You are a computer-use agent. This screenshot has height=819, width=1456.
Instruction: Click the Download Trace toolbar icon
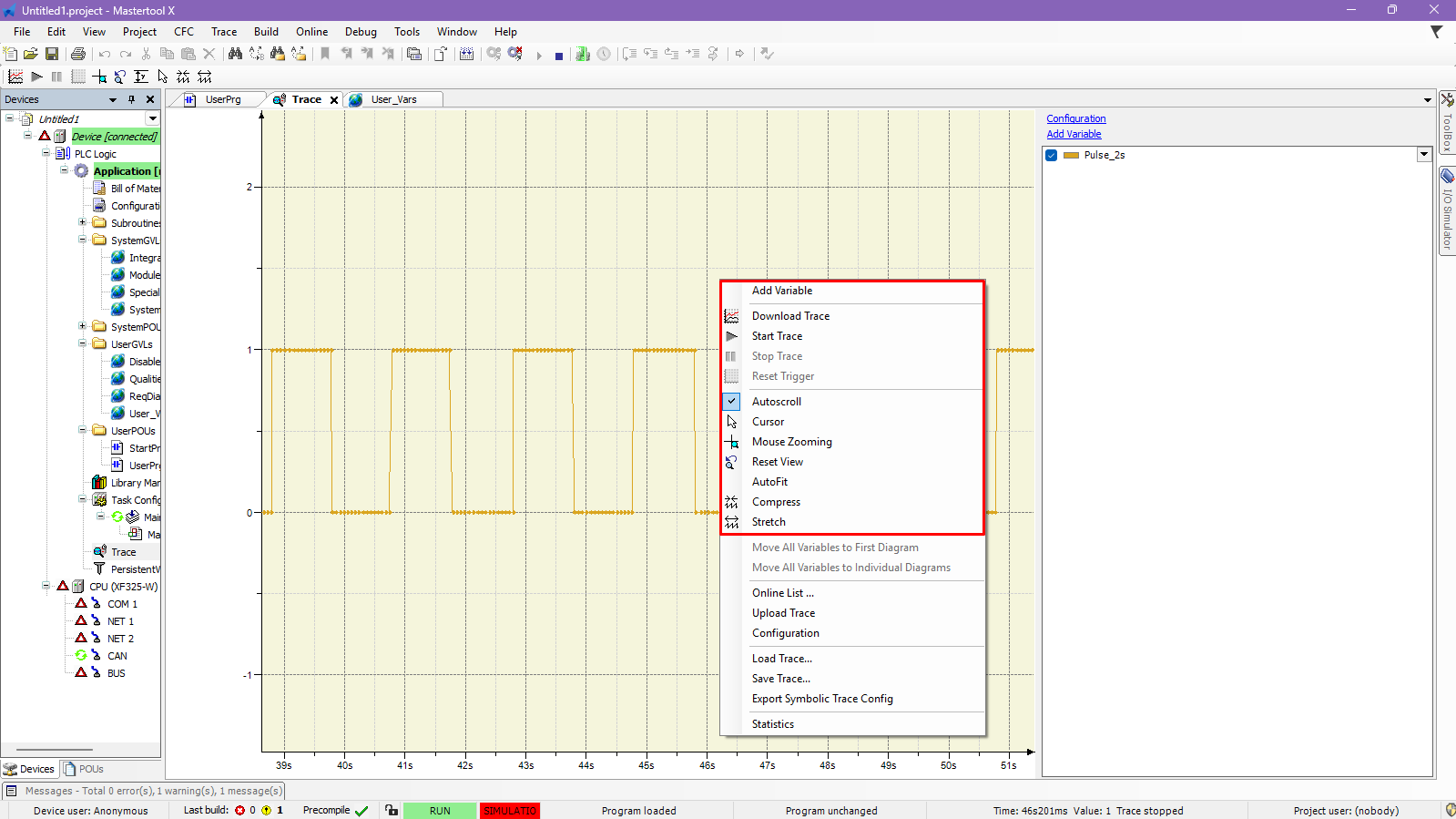tap(15, 77)
